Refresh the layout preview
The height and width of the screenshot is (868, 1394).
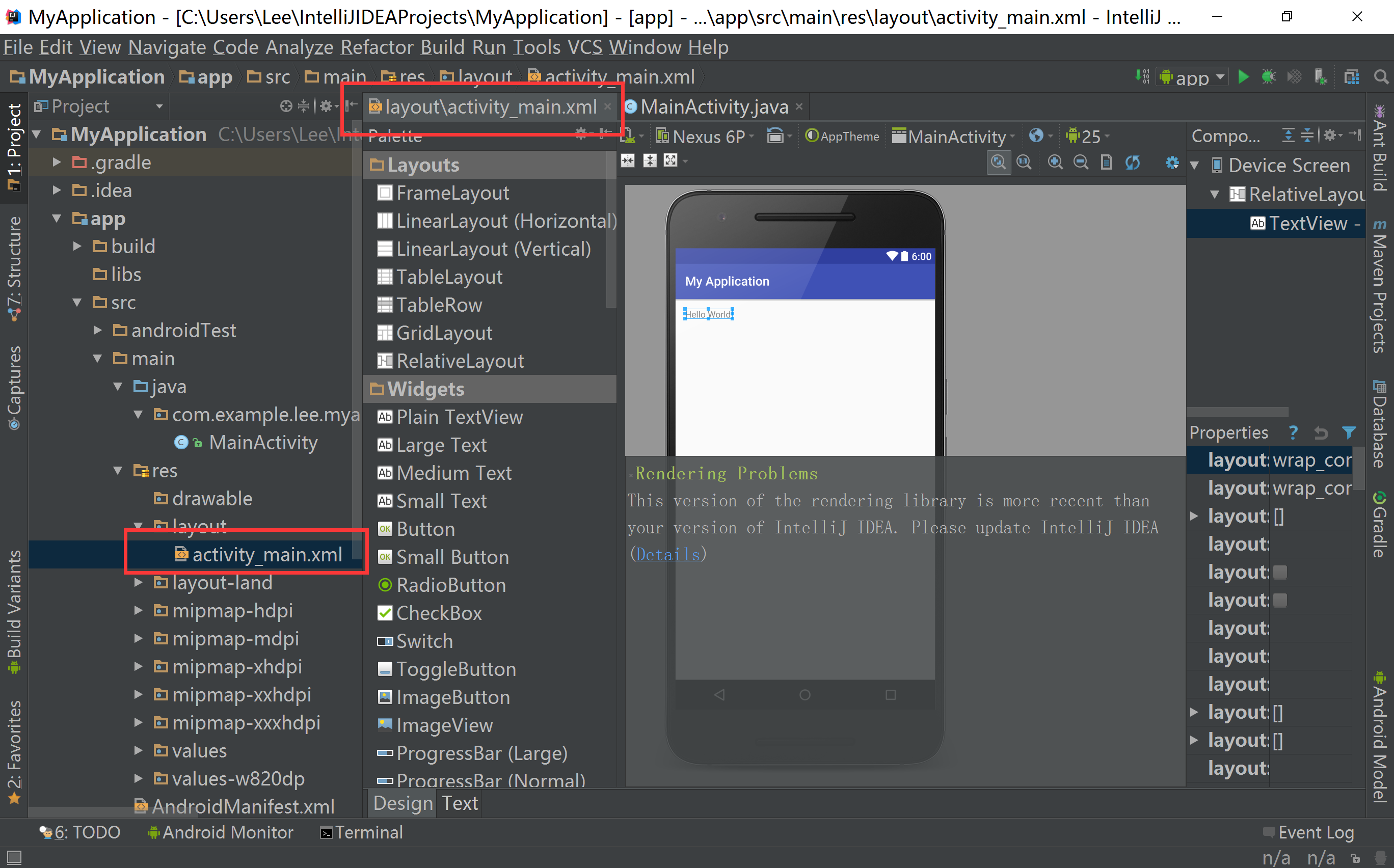(1132, 162)
